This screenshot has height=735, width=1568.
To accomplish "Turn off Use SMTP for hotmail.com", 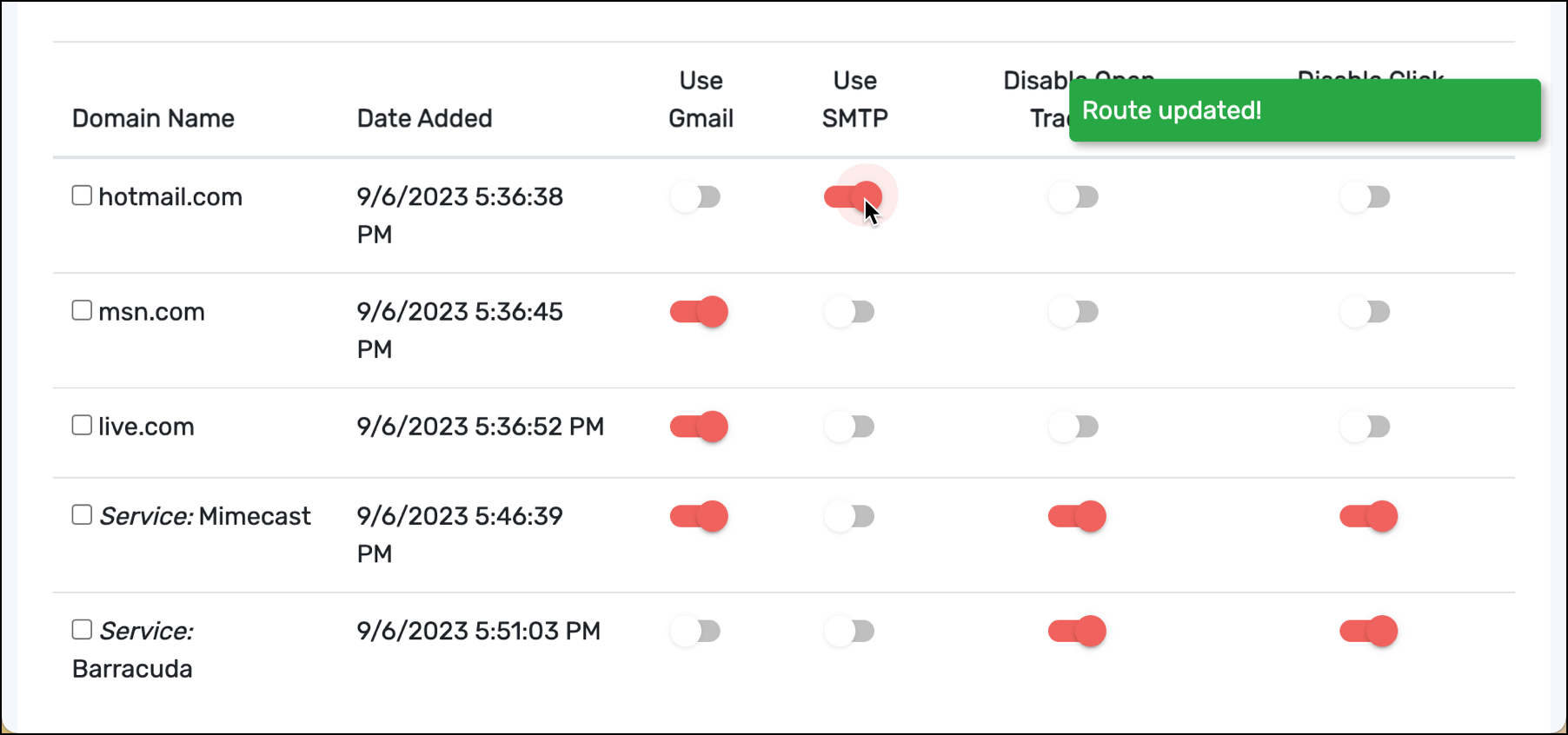I will click(853, 197).
